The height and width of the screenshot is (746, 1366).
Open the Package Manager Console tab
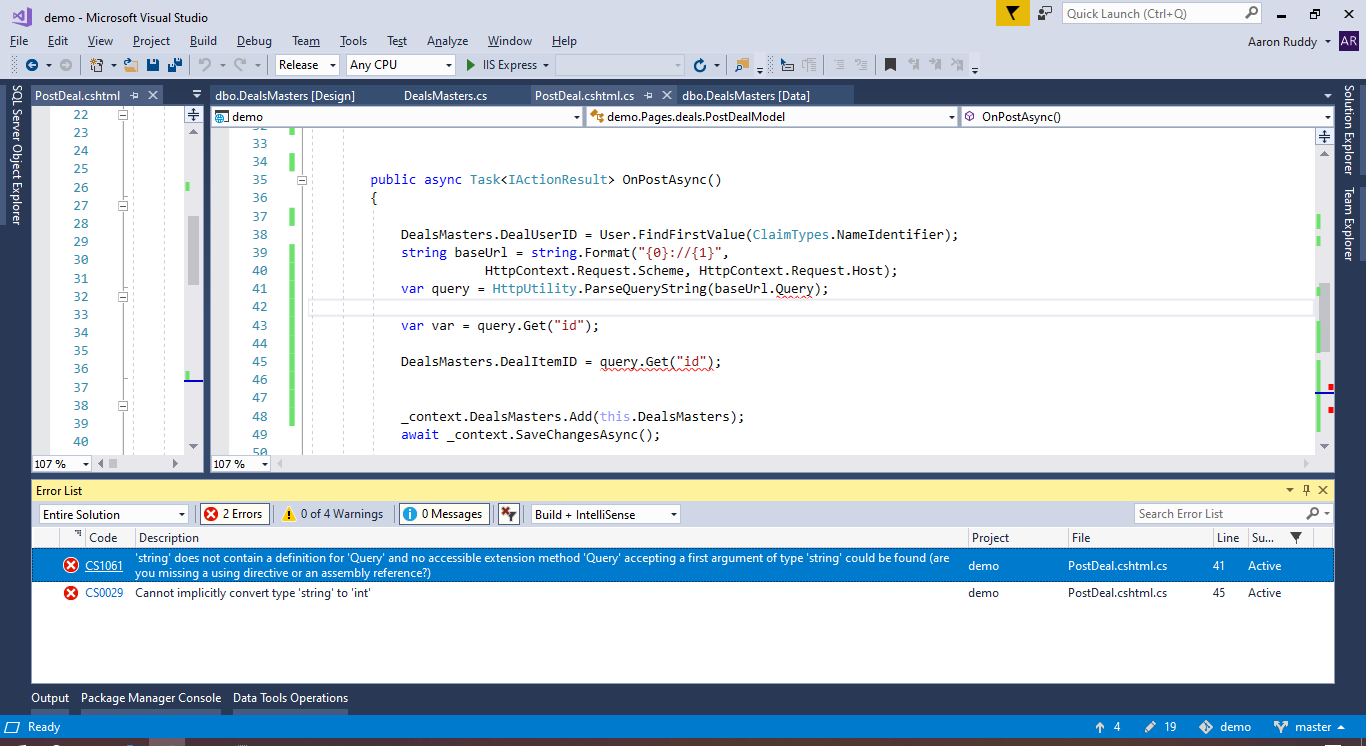(x=151, y=698)
